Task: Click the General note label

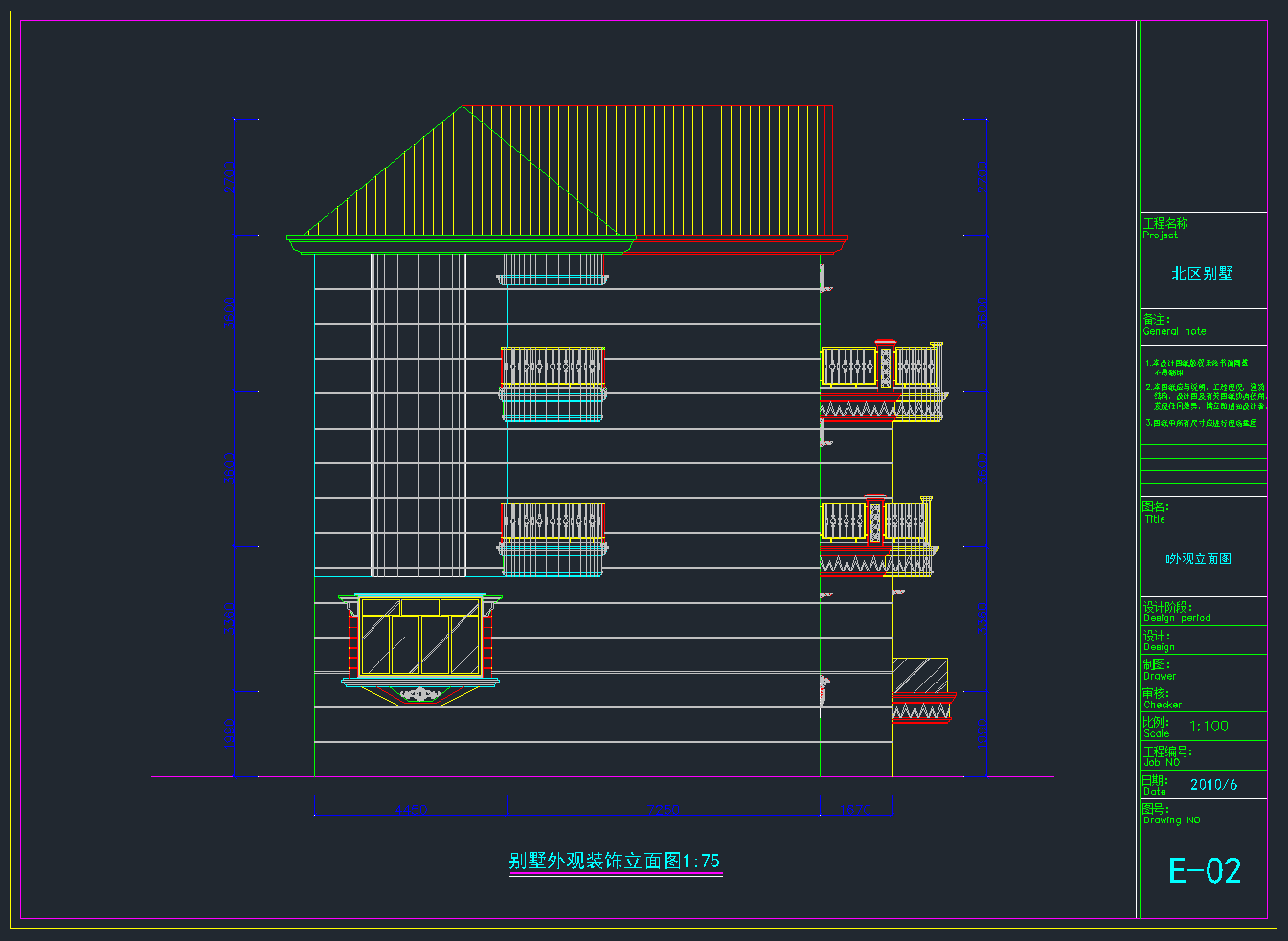Action: coord(1174,331)
